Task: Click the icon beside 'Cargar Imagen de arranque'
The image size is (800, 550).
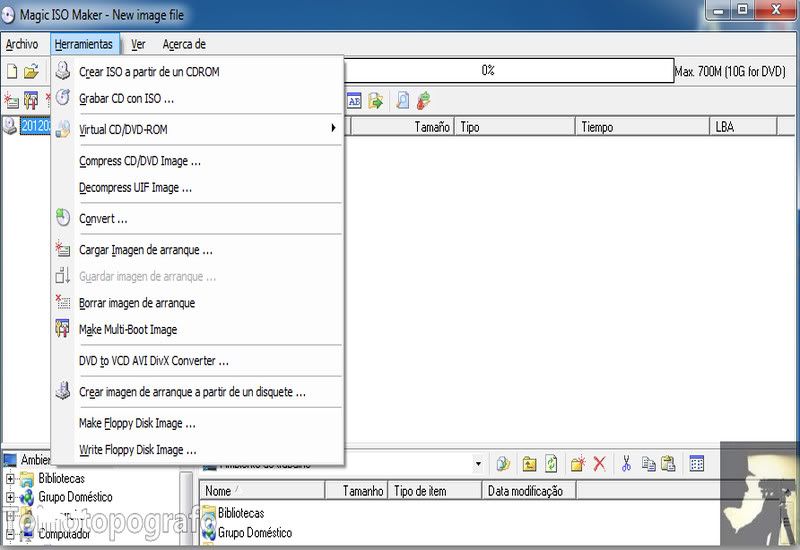Action: [x=63, y=249]
